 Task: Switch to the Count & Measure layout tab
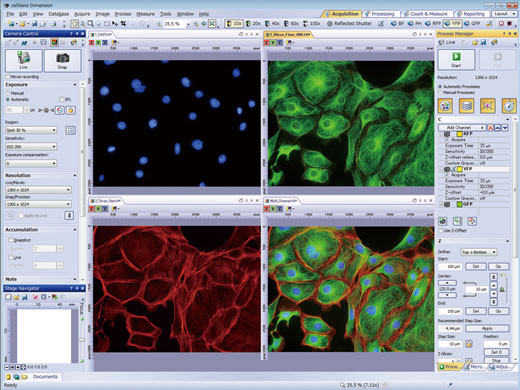tap(426, 14)
